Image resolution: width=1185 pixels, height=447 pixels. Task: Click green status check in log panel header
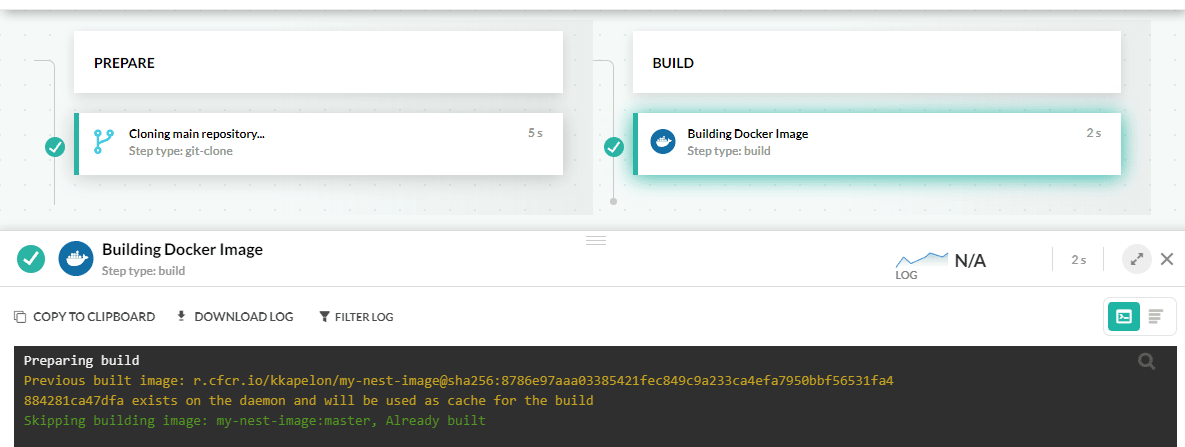pyautogui.click(x=31, y=259)
